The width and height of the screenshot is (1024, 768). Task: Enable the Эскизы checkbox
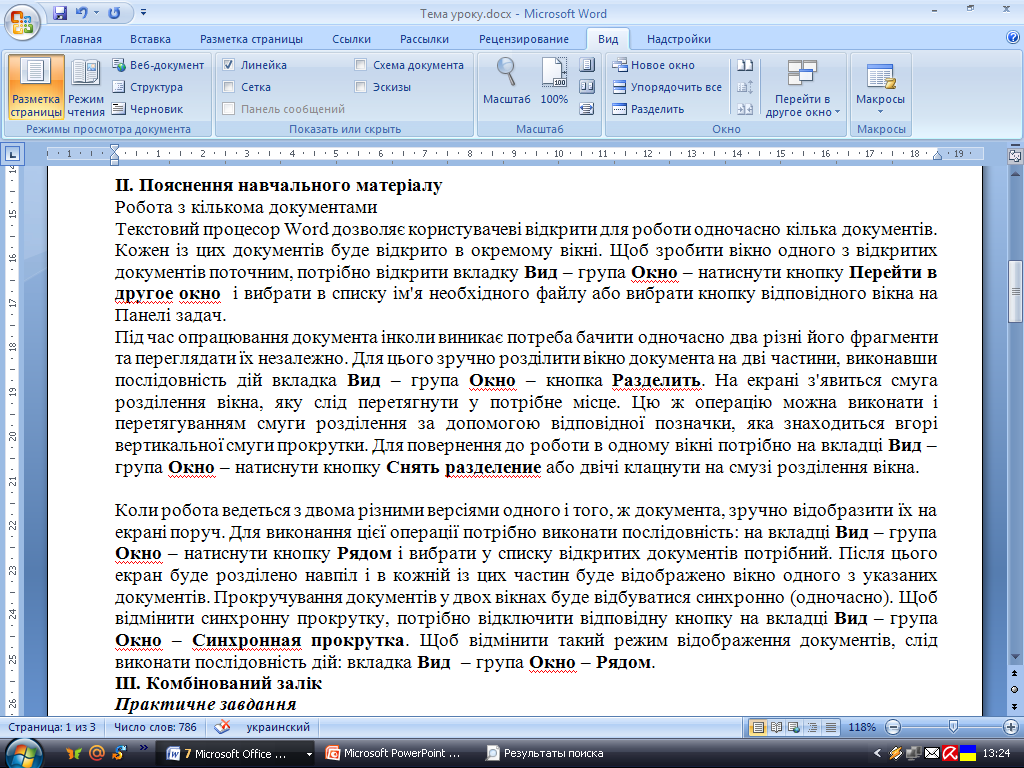pyautogui.click(x=360, y=87)
